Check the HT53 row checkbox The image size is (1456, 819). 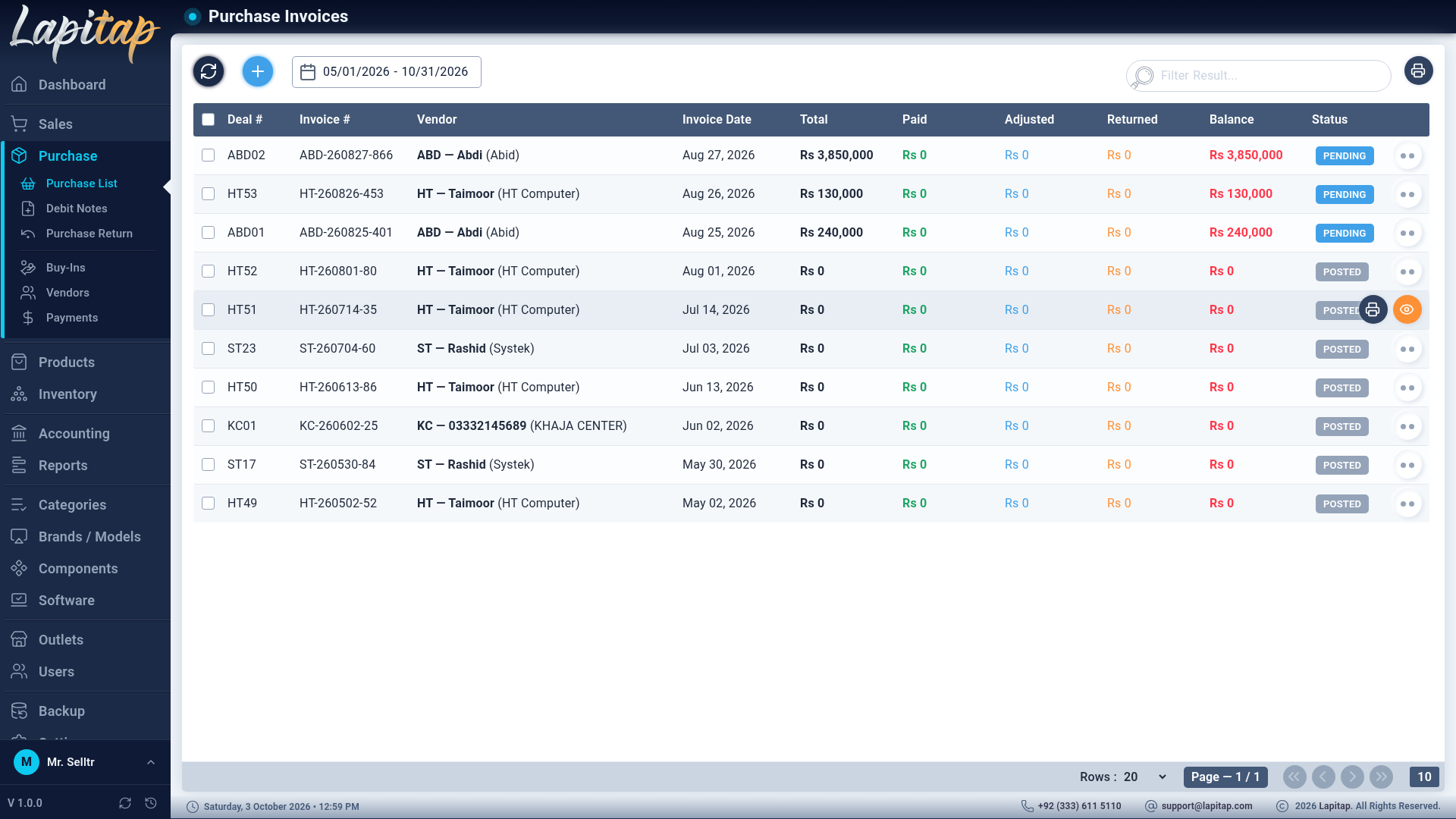(209, 194)
